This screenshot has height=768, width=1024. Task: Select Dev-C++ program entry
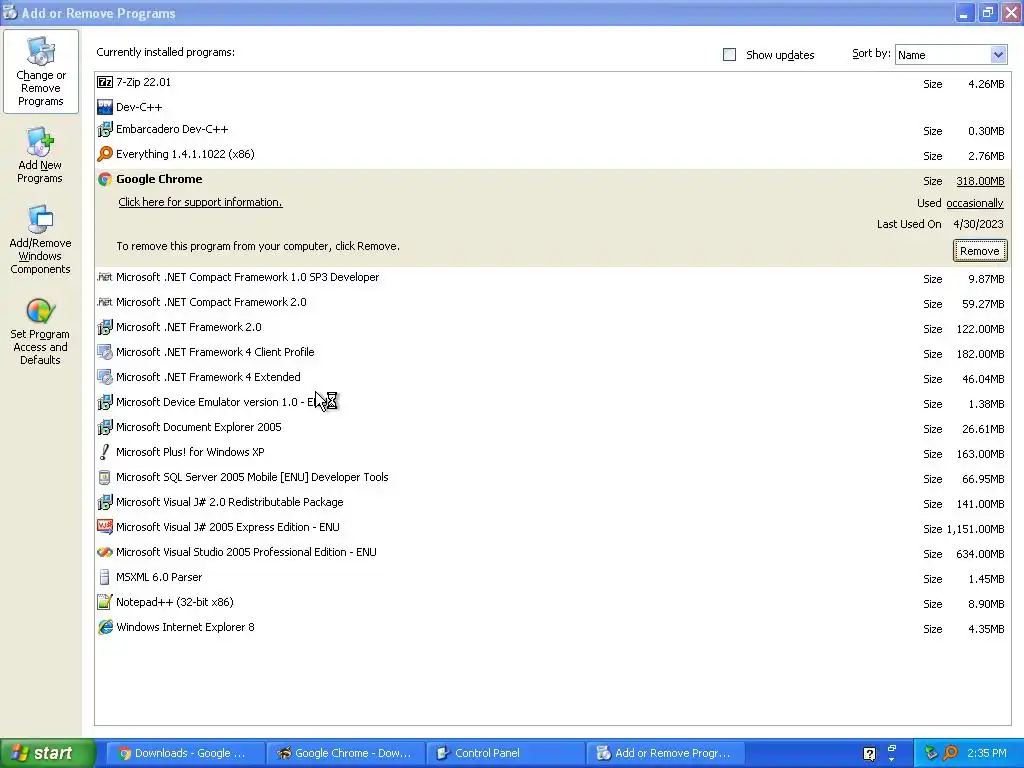click(x=552, y=107)
